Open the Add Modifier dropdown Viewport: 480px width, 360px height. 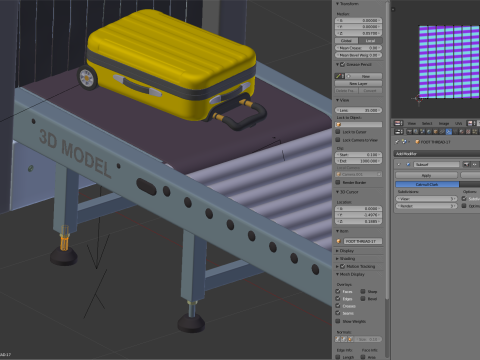[x=437, y=154]
